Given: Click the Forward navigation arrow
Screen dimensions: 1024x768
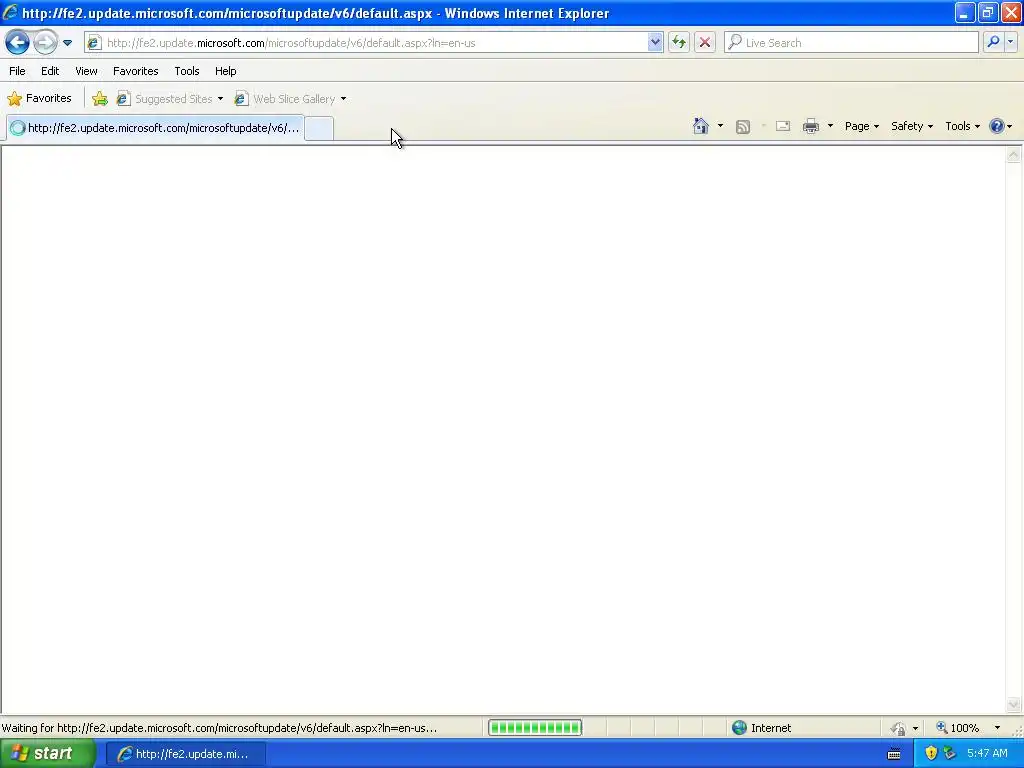Looking at the screenshot, I should (x=45, y=43).
